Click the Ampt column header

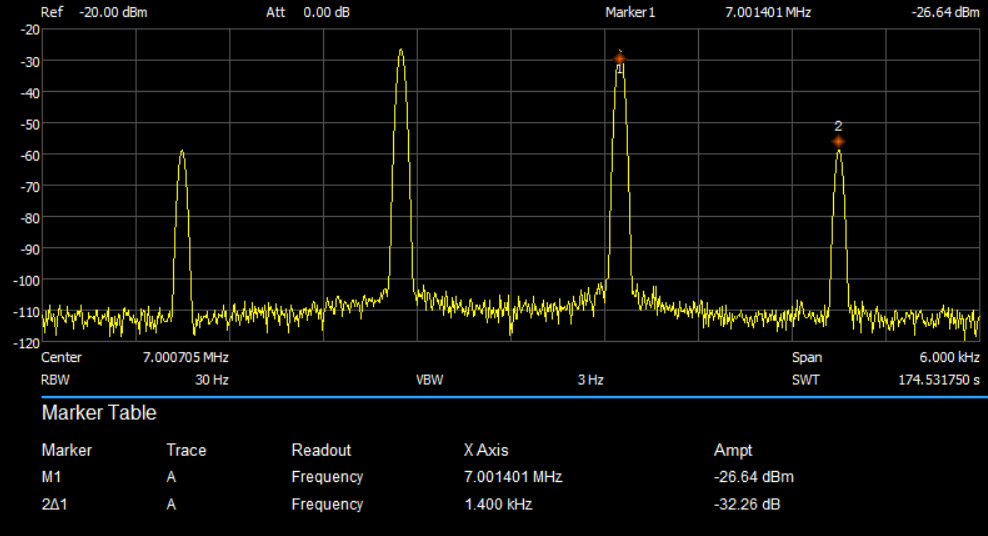pyautogui.click(x=733, y=450)
